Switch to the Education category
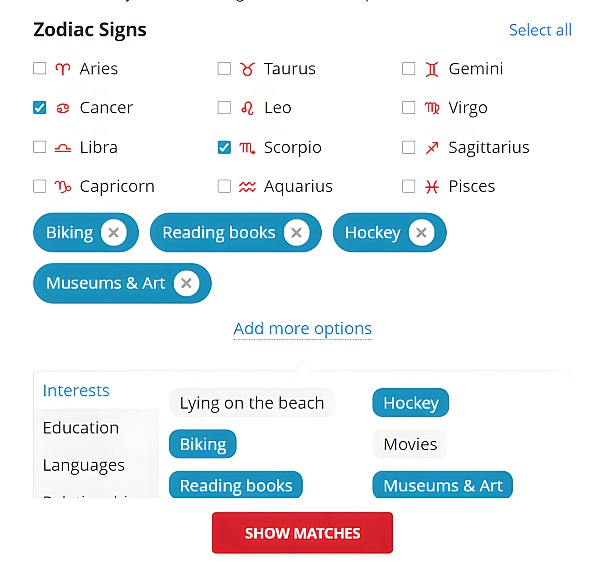Screen dimensions: 600x561 [80, 428]
